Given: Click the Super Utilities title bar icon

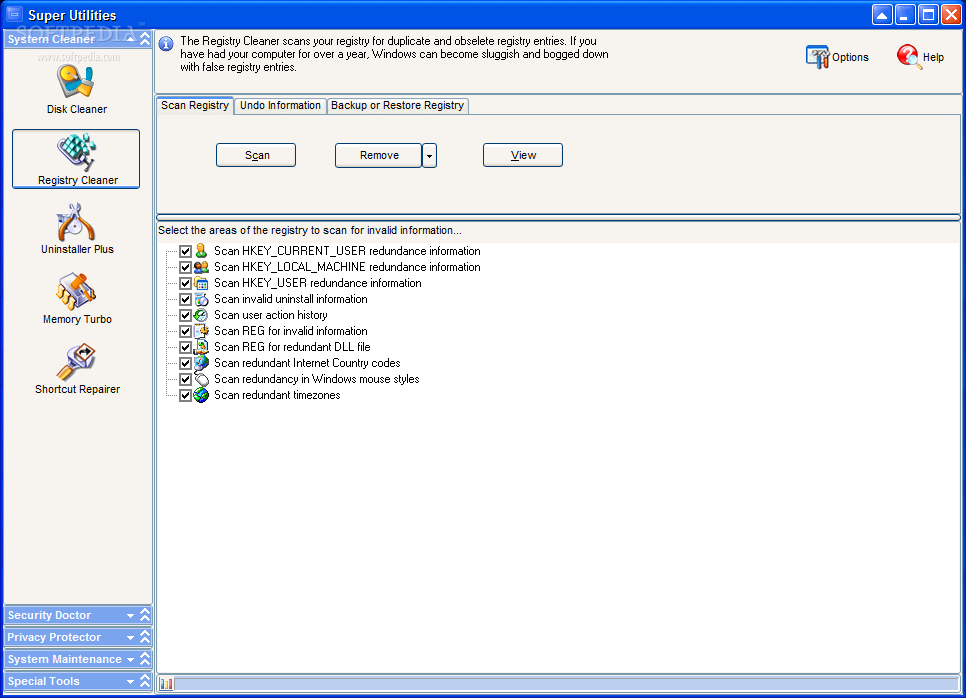Looking at the screenshot, I should (14, 14).
